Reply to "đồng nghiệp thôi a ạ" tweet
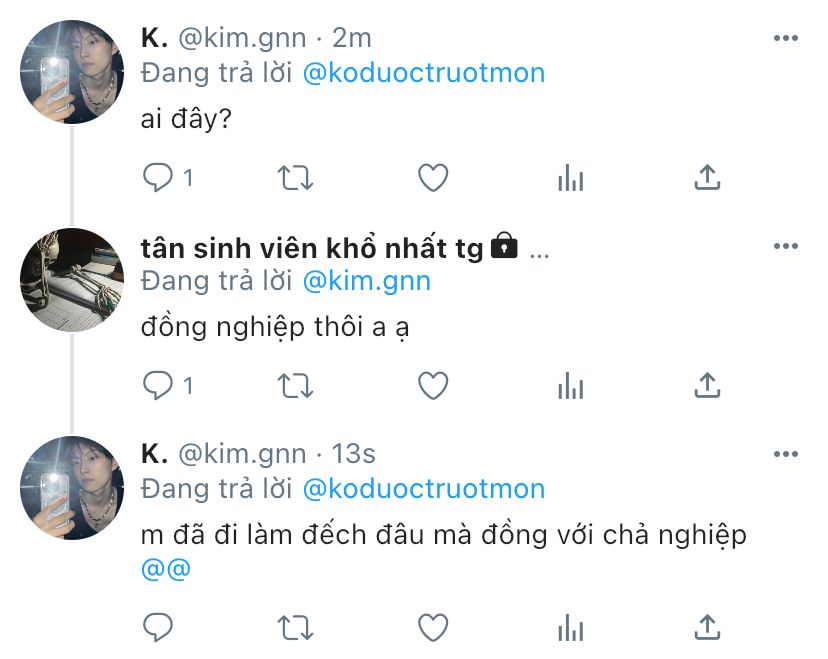This screenshot has width=828, height=659. [158, 385]
